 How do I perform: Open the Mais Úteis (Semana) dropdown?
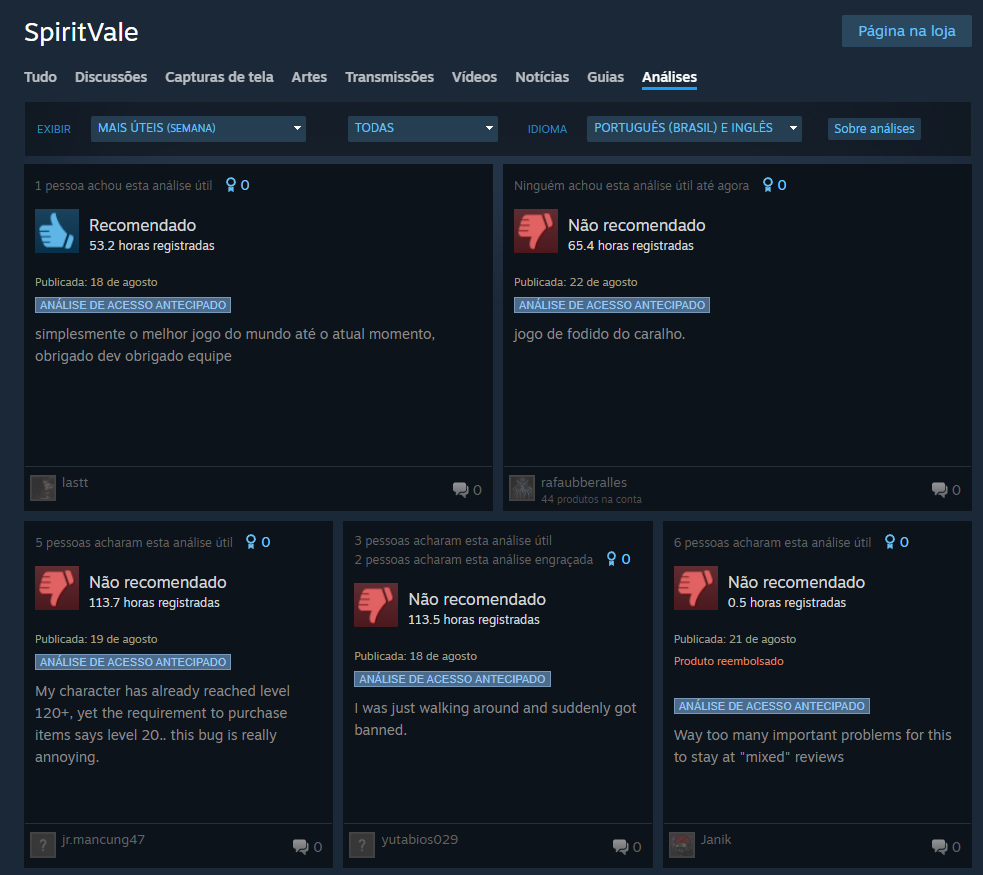[198, 128]
